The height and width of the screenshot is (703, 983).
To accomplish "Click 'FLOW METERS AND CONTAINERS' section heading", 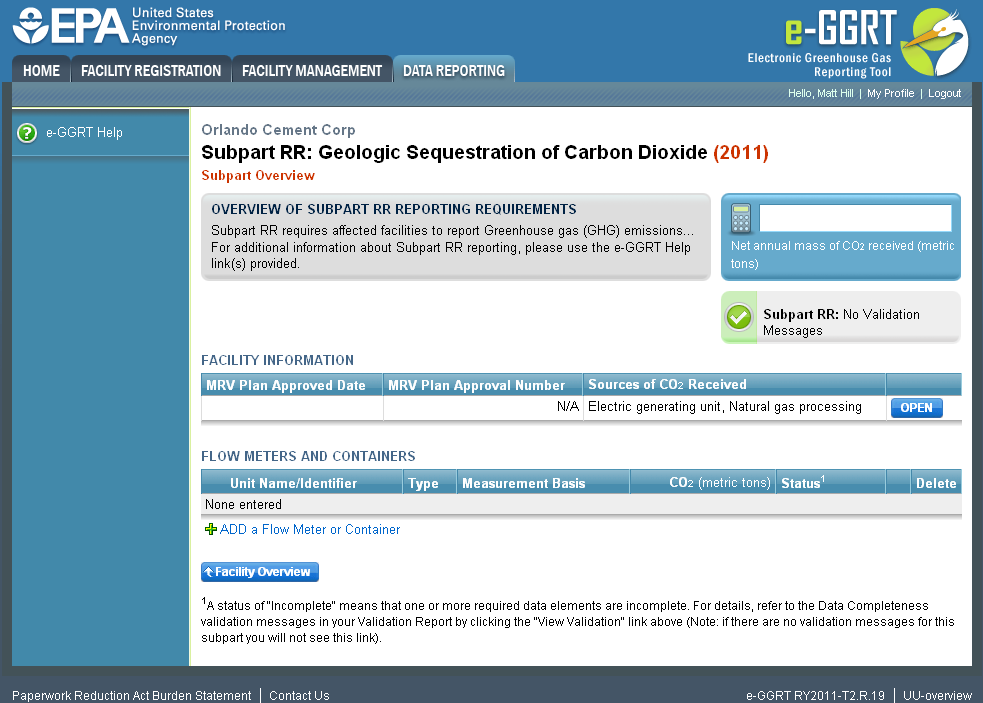I will [x=308, y=456].
